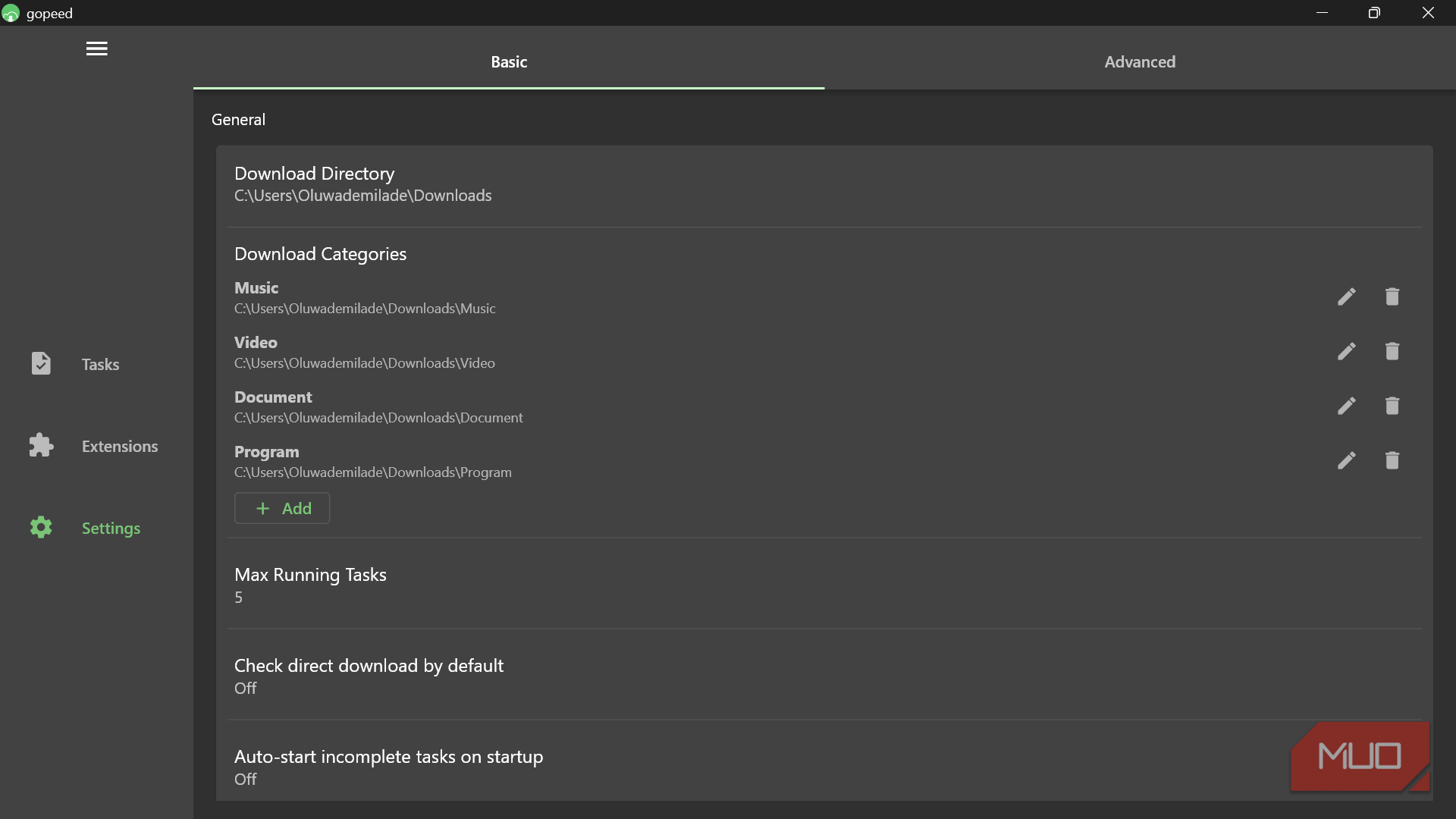Click the Downloads\Video path text
Screen dimensions: 1456x819
(x=365, y=363)
